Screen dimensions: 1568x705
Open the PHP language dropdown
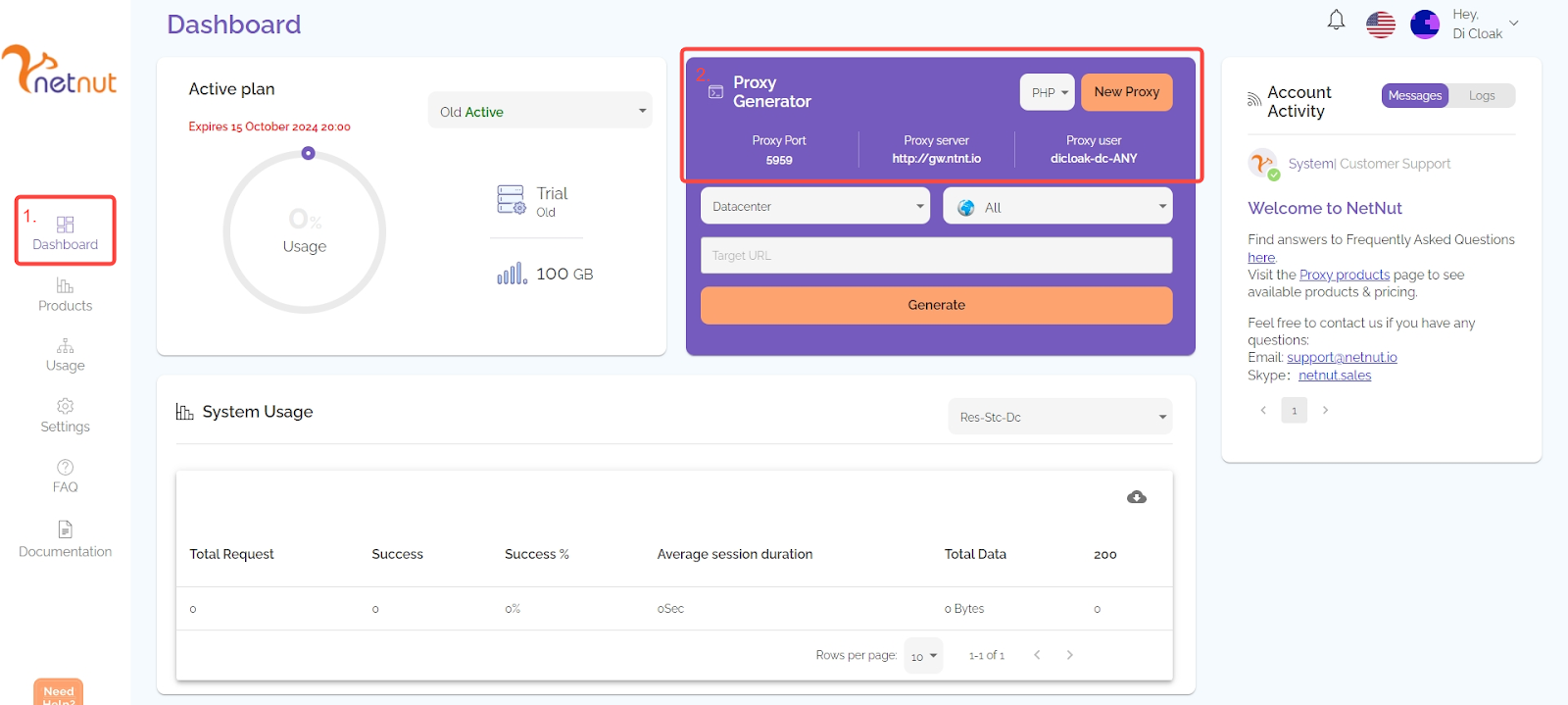coord(1048,92)
